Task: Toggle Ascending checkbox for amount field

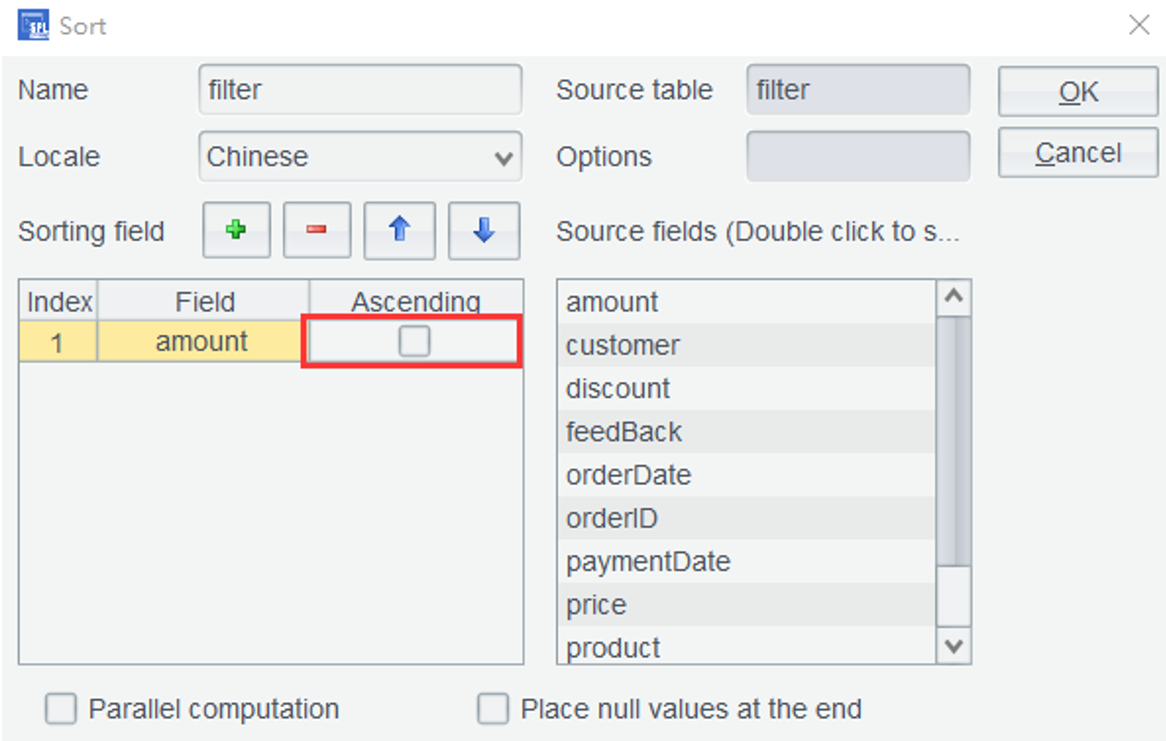Action: 414,342
